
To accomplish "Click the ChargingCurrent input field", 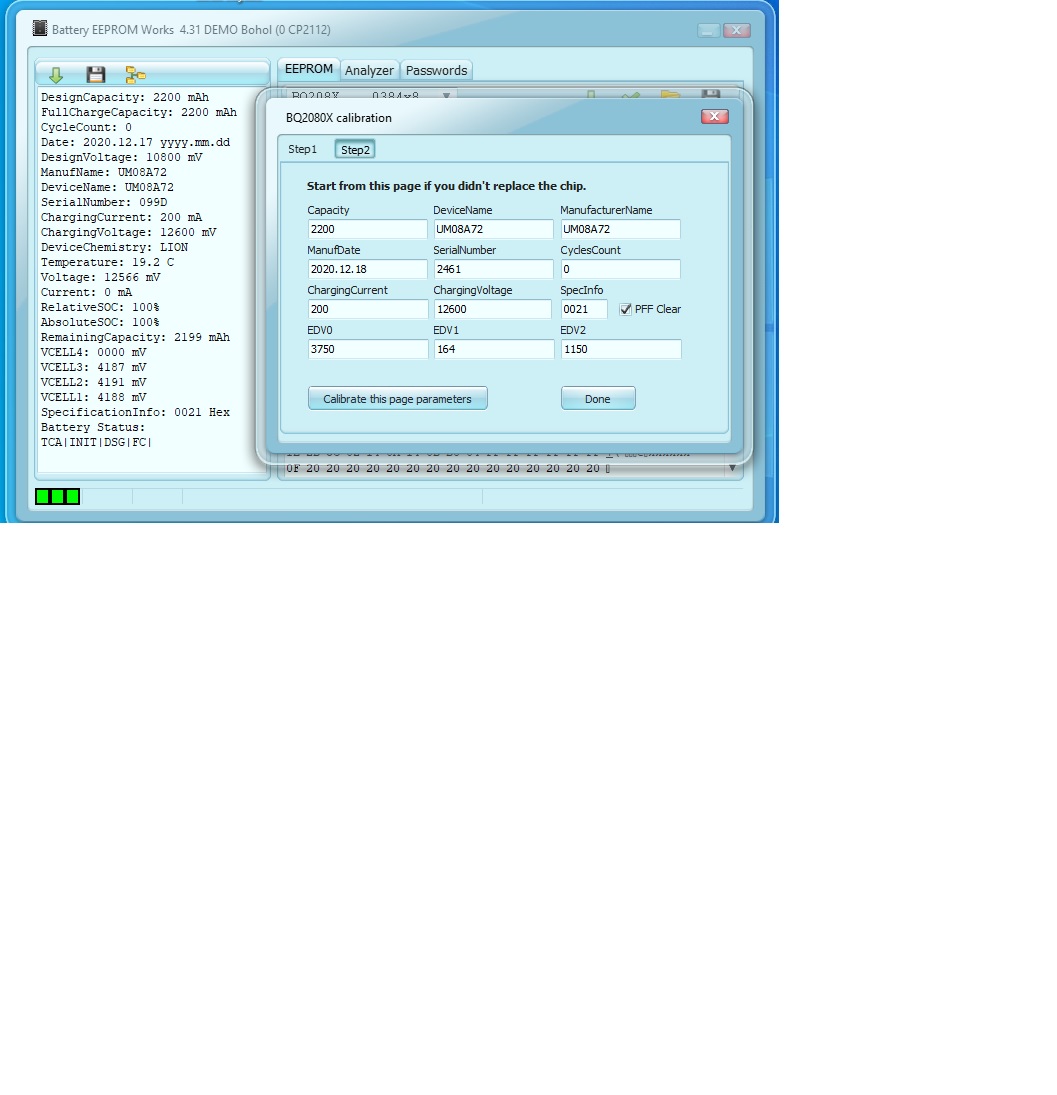I will (367, 309).
